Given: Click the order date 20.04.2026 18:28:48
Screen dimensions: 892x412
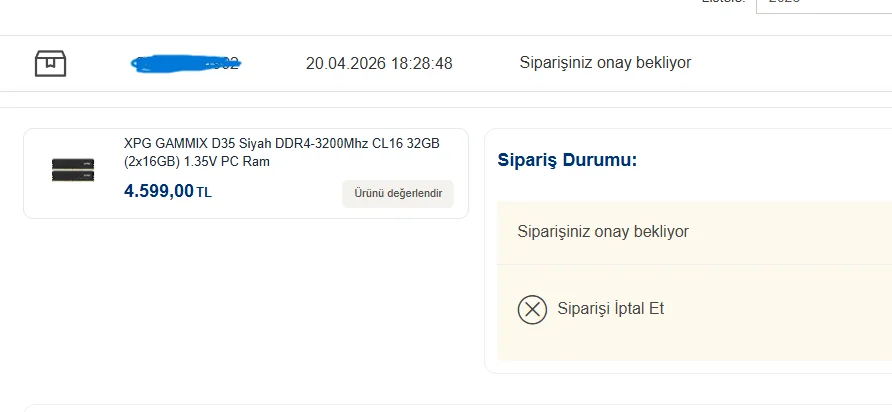Looking at the screenshot, I should [379, 63].
